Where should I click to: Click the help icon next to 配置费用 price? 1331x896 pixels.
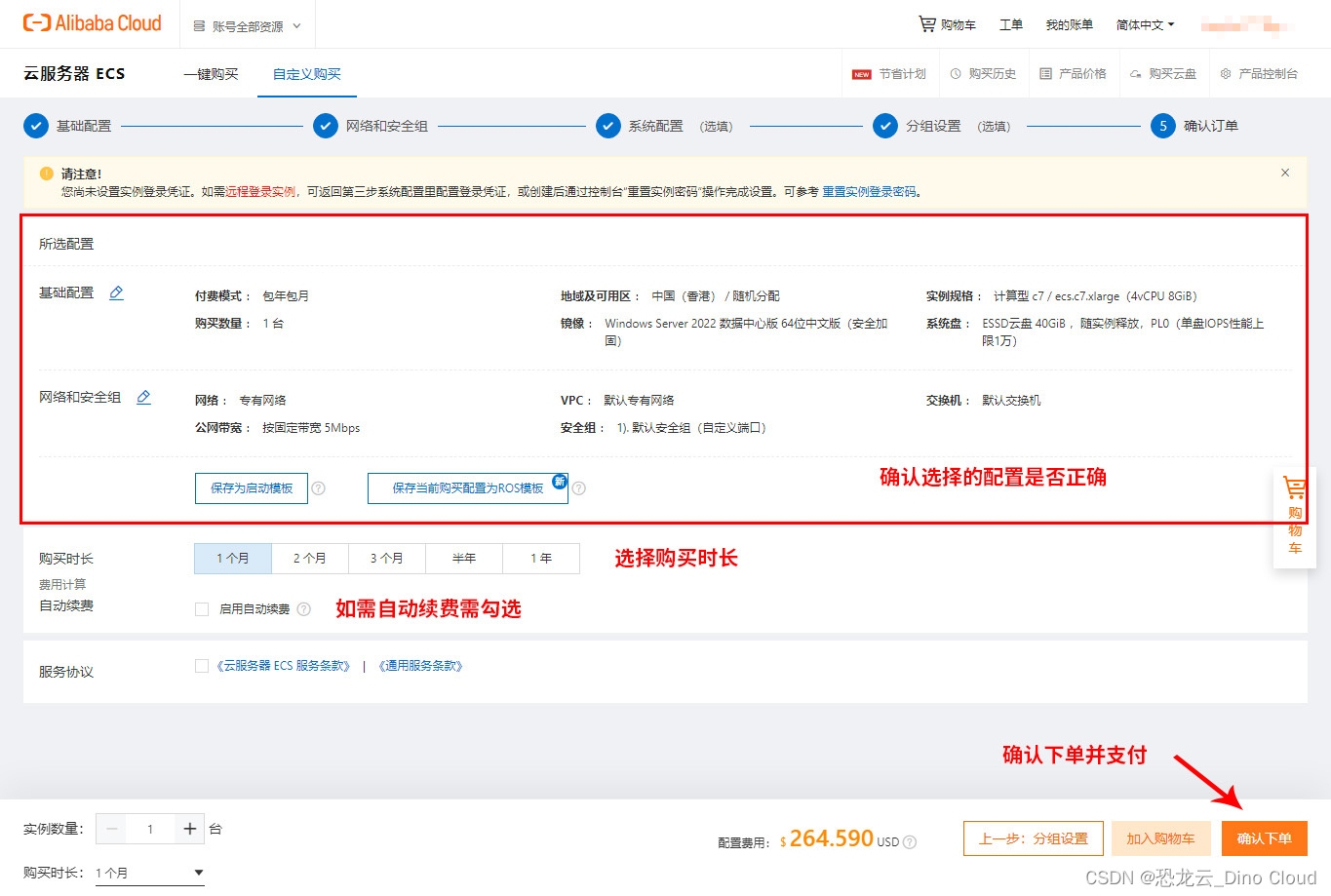coord(910,840)
